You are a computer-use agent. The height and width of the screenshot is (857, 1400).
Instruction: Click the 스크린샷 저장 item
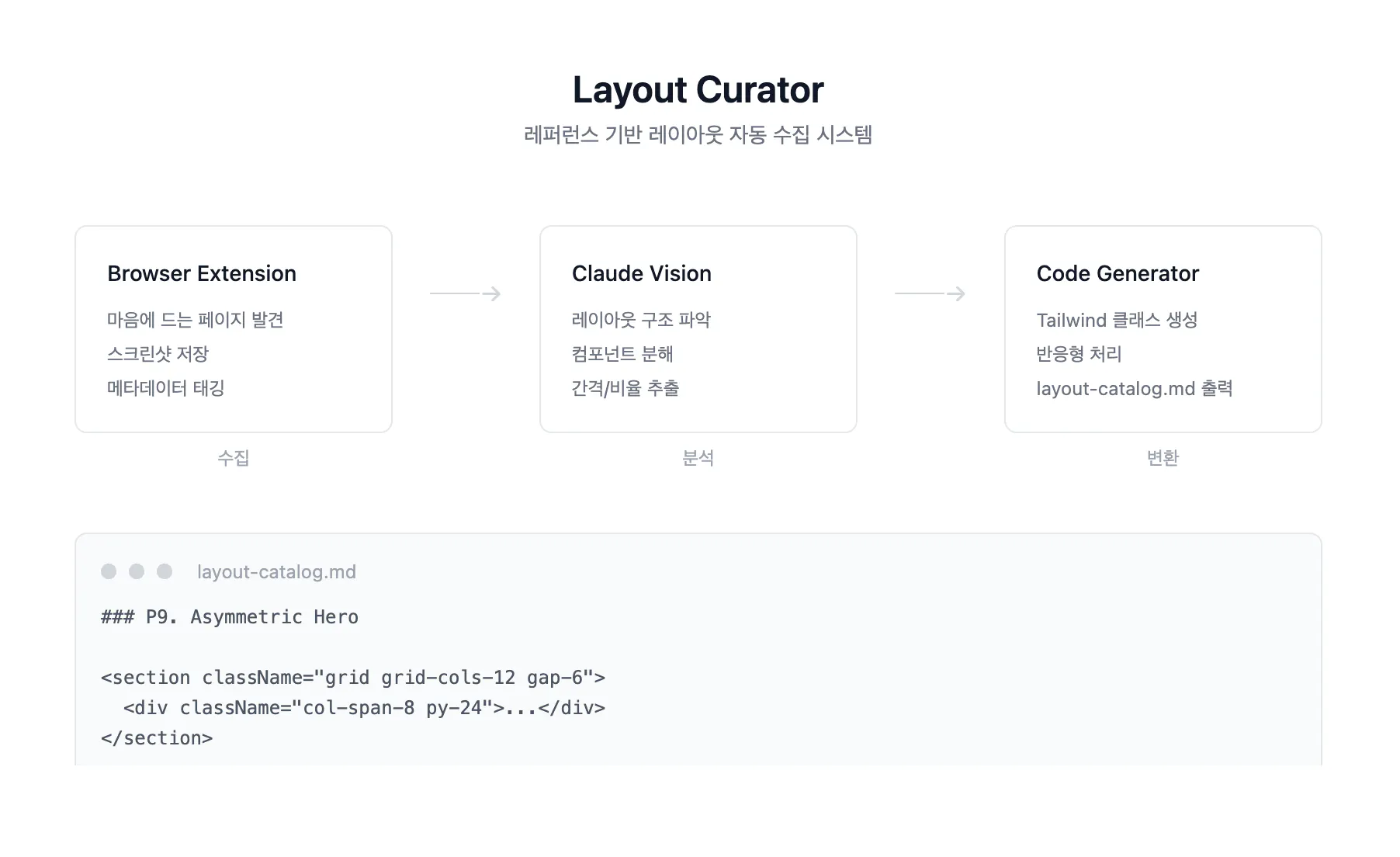[x=158, y=354]
